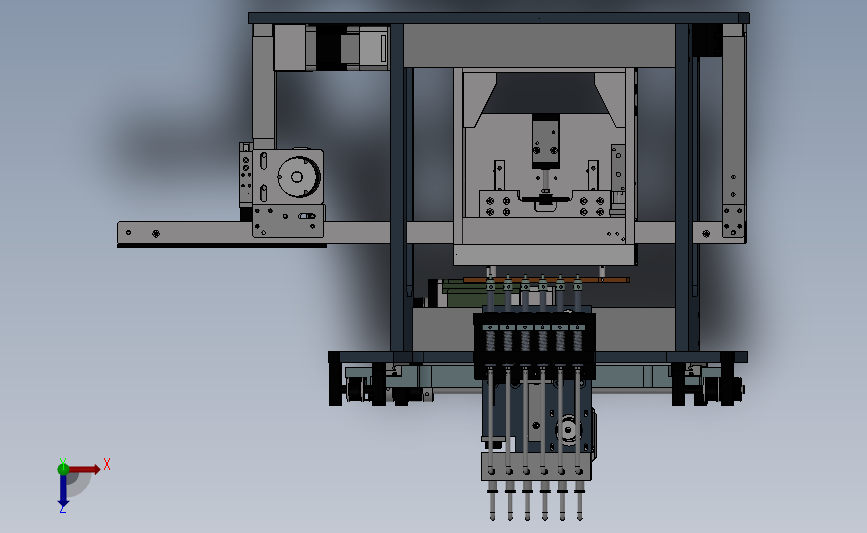Select the round gear on the lower nozzle head
Image resolution: width=867 pixels, height=533 pixels.
pyautogui.click(x=569, y=430)
